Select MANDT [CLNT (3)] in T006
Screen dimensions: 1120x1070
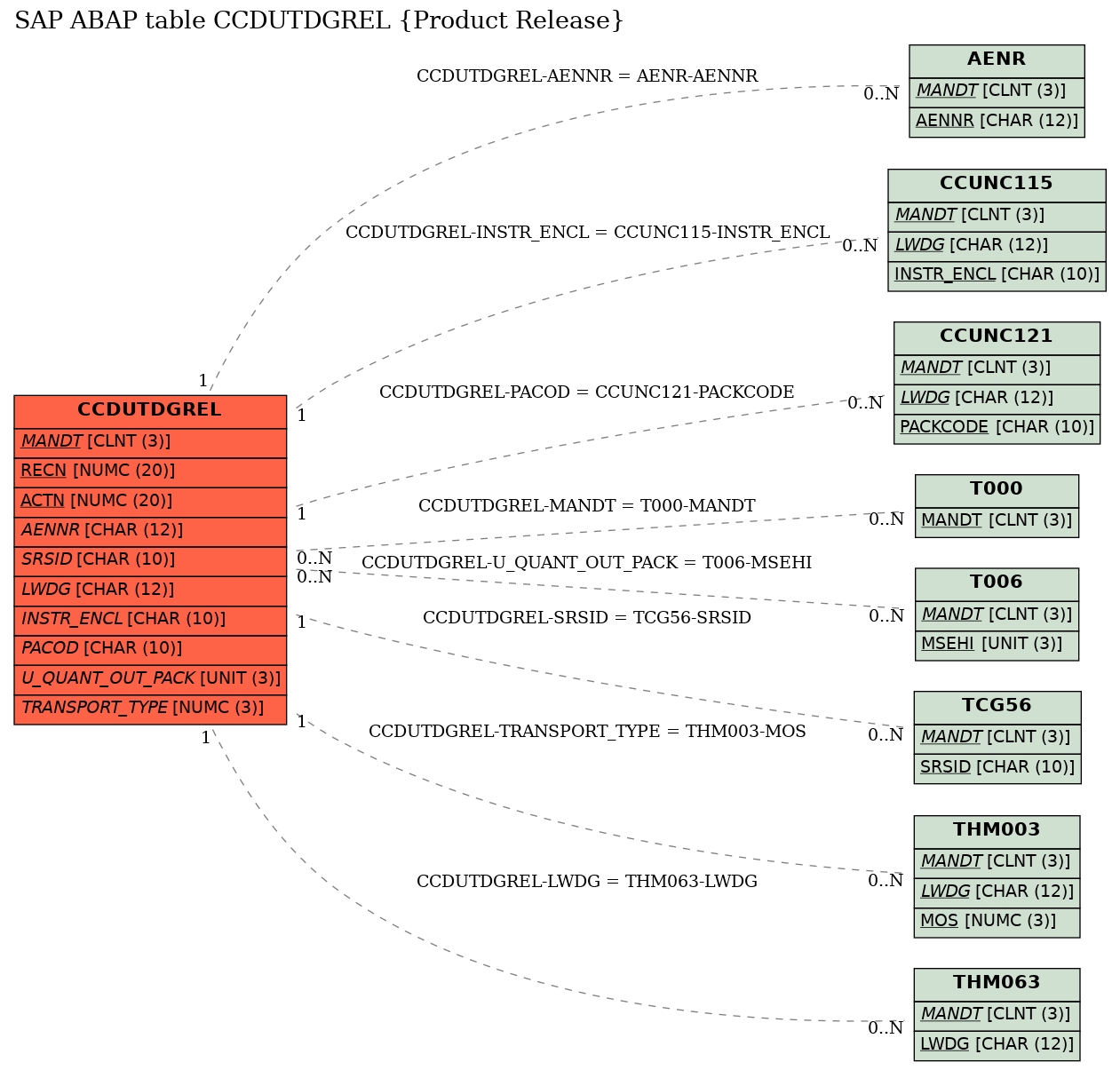pos(997,615)
